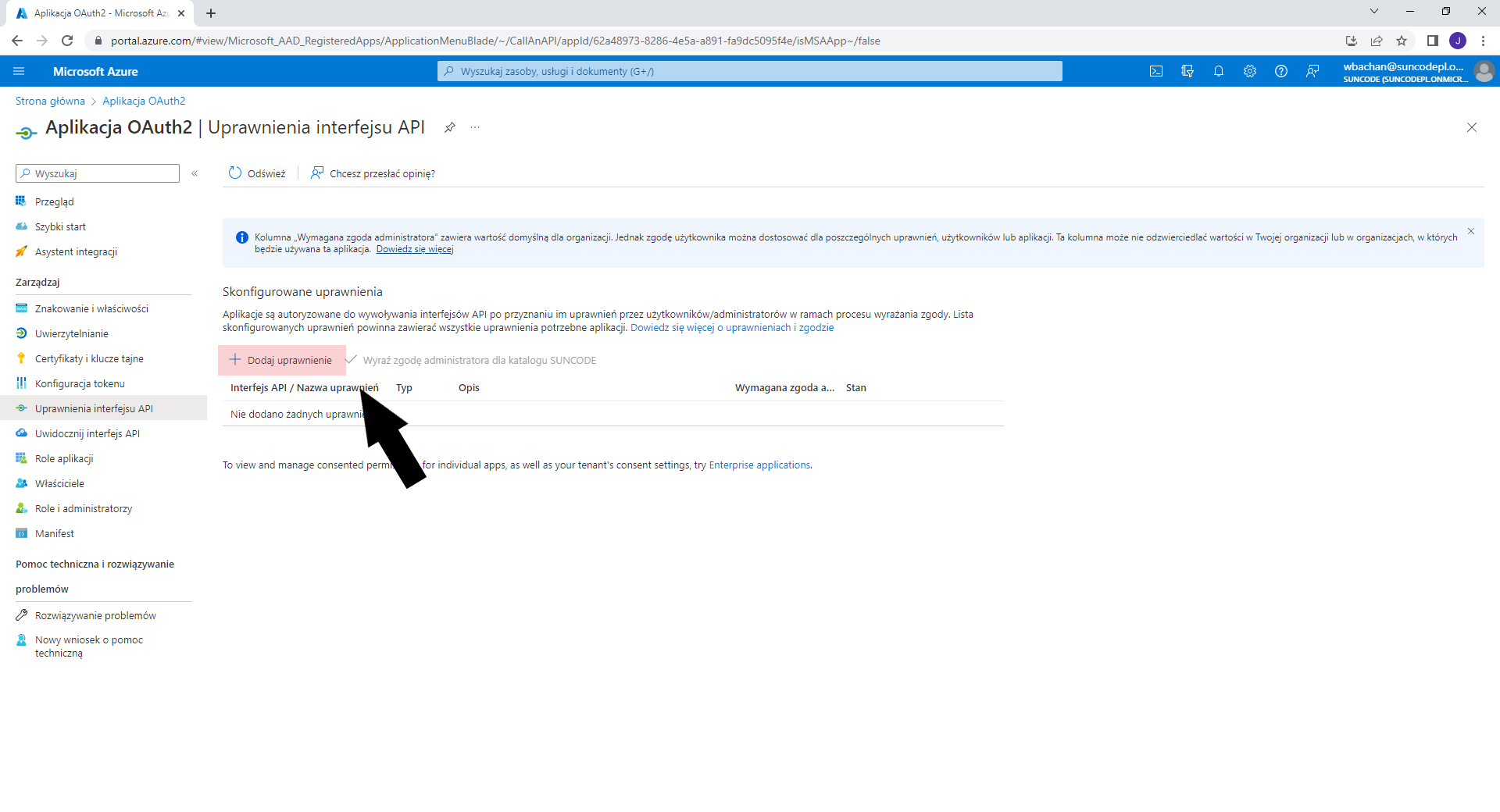The image size is (1500, 812).
Task: Reload the page with browser refresh button
Action: (x=67, y=41)
